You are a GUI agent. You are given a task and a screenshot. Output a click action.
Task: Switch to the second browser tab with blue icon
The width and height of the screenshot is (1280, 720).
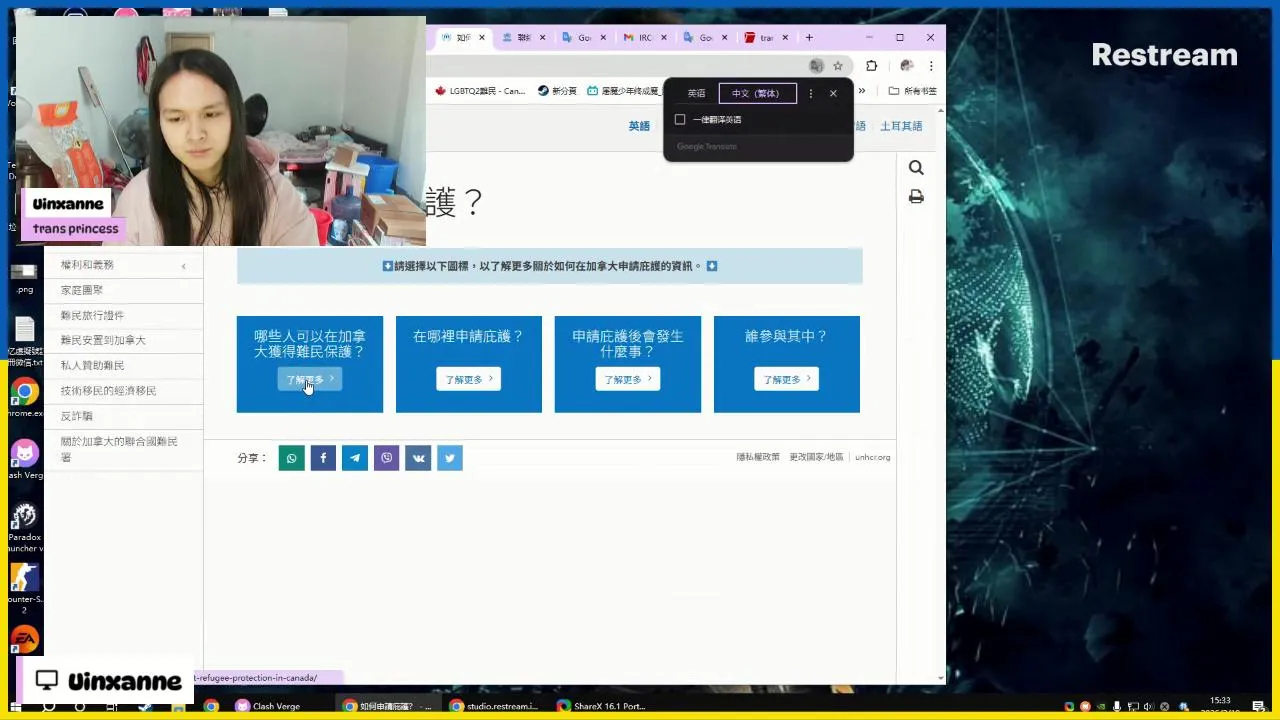(523, 38)
